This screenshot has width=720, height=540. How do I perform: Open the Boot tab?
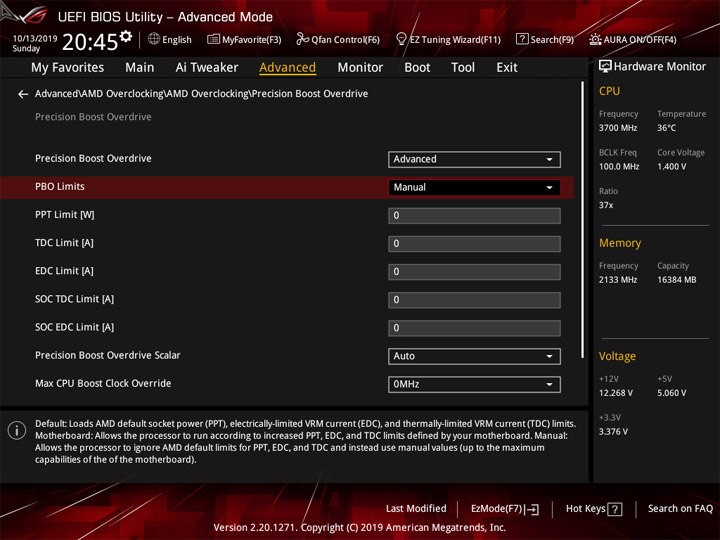pos(417,68)
